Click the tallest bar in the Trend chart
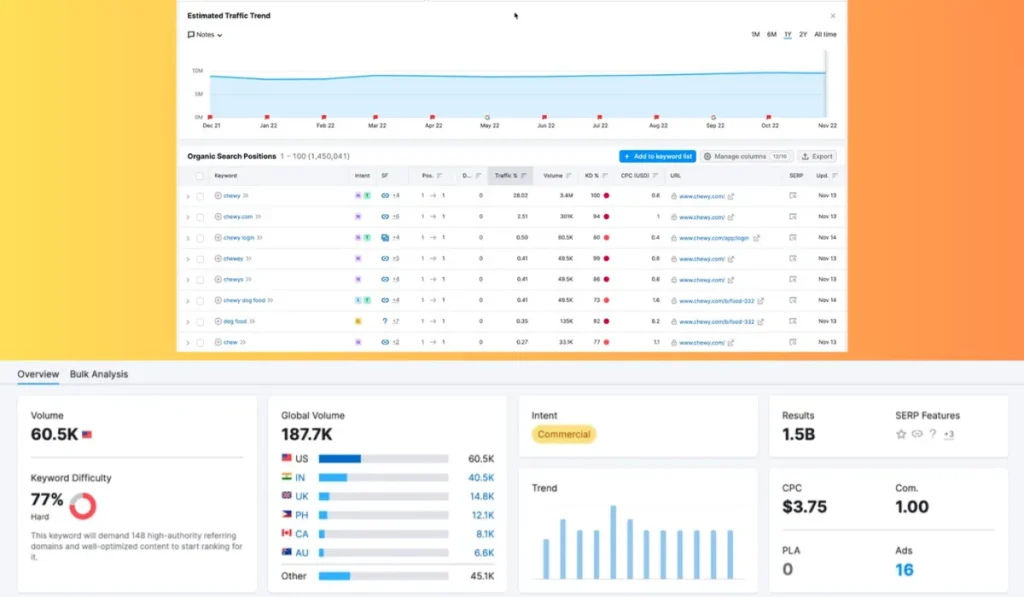 click(613, 542)
